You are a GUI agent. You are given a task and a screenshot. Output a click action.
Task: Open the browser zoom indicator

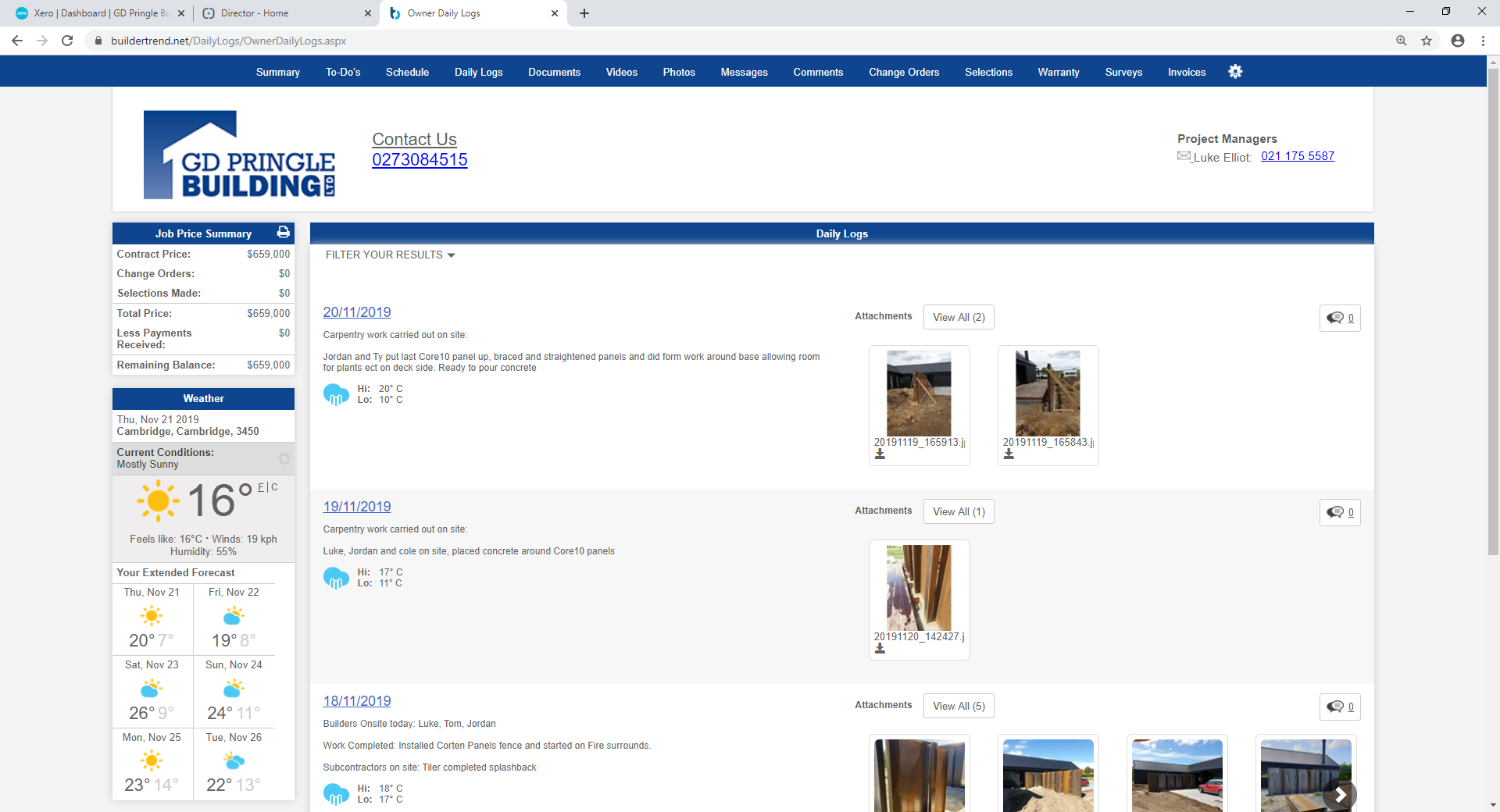(1402, 41)
